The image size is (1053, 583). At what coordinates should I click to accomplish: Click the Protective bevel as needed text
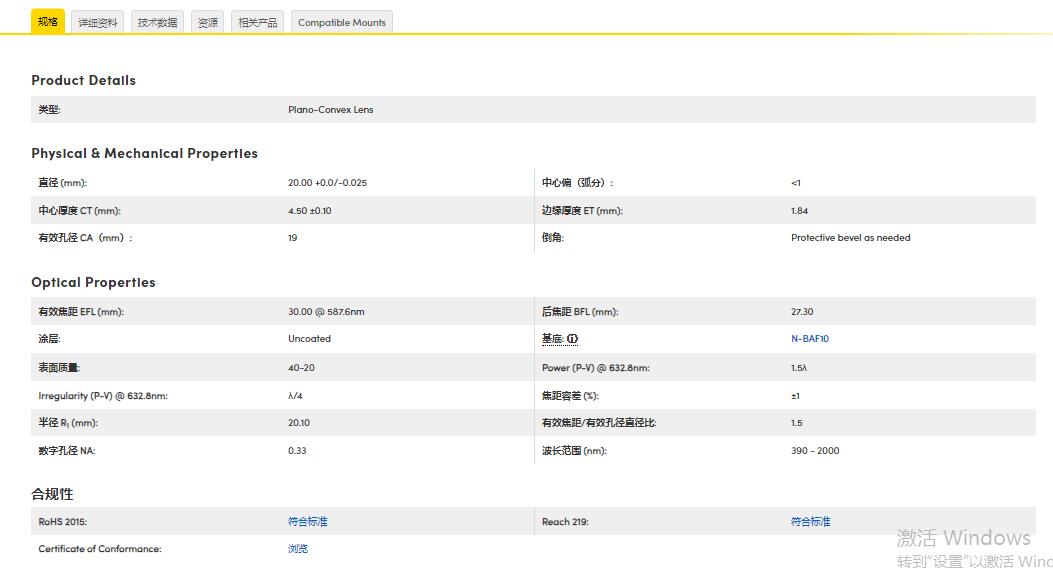coord(850,238)
